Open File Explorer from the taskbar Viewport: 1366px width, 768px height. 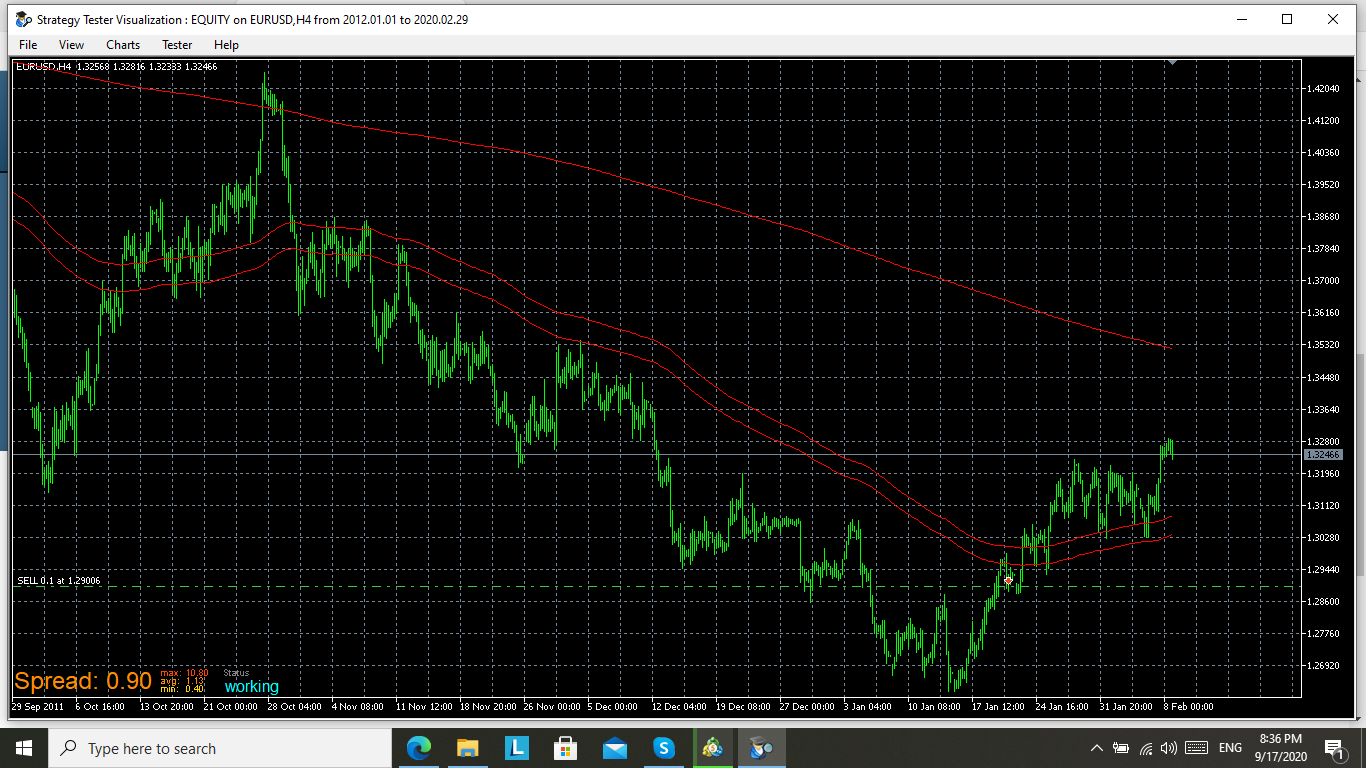coord(467,748)
